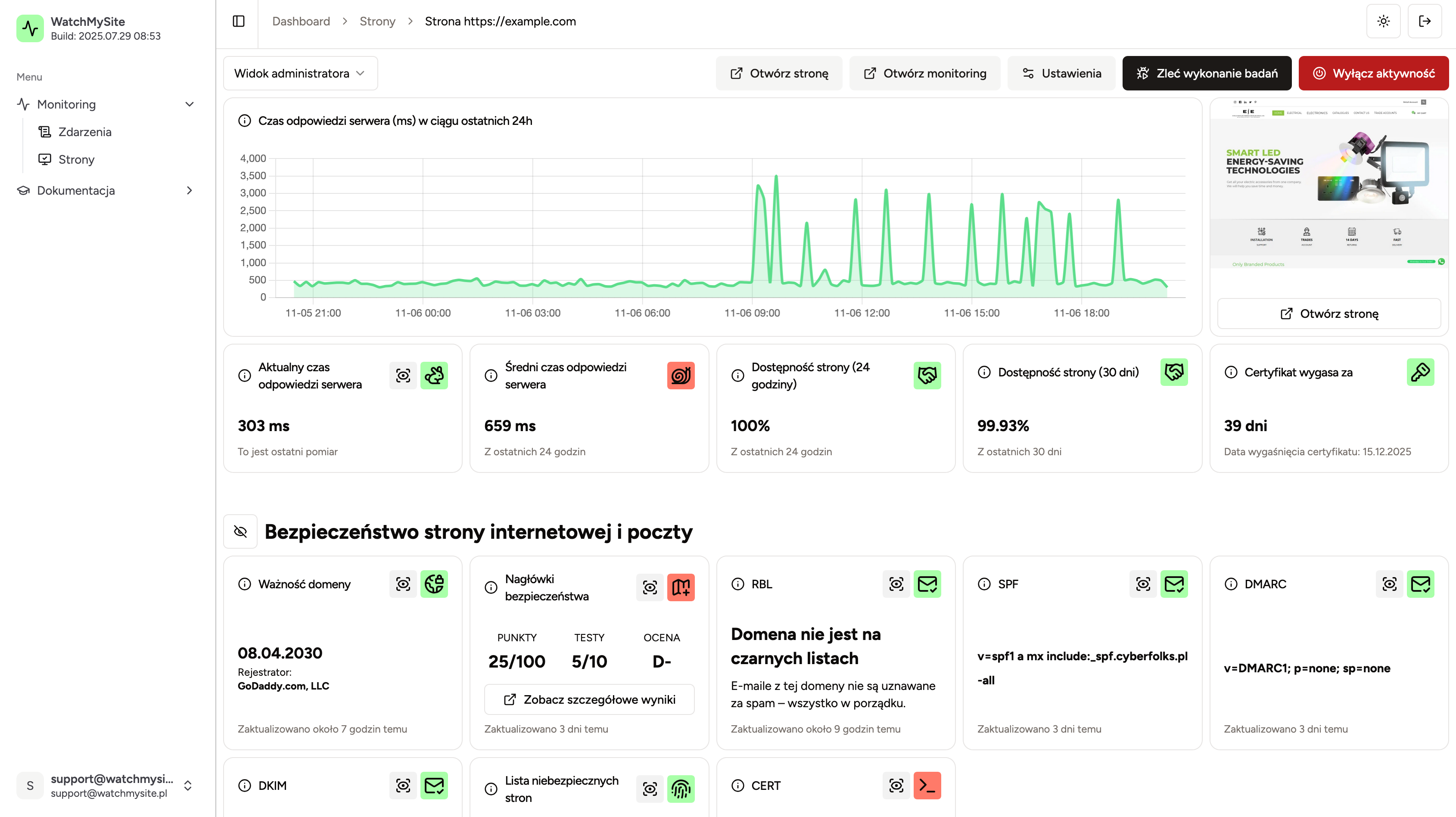The image size is (1456, 817).
Task: Click the Zleć wykonanie badań button
Action: (1207, 73)
